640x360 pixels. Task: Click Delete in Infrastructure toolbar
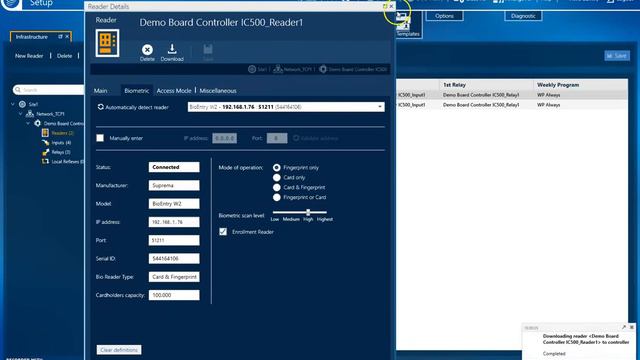[x=64, y=56]
